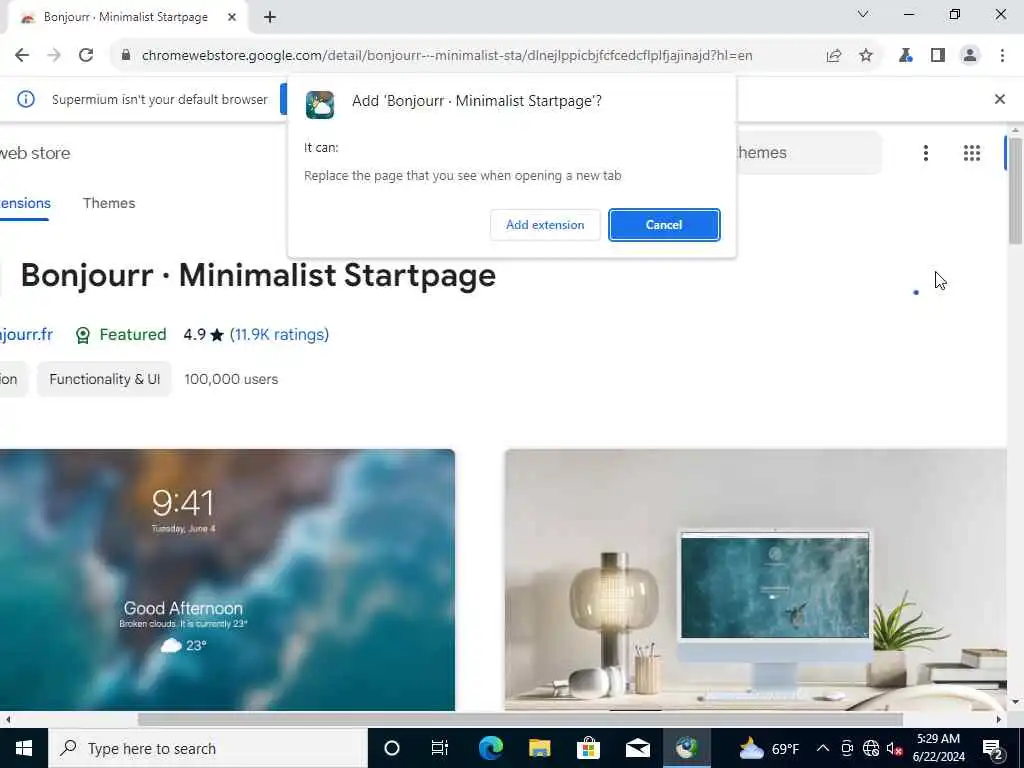
Task: Click the Functionality & UI category chip
Action: click(x=104, y=379)
